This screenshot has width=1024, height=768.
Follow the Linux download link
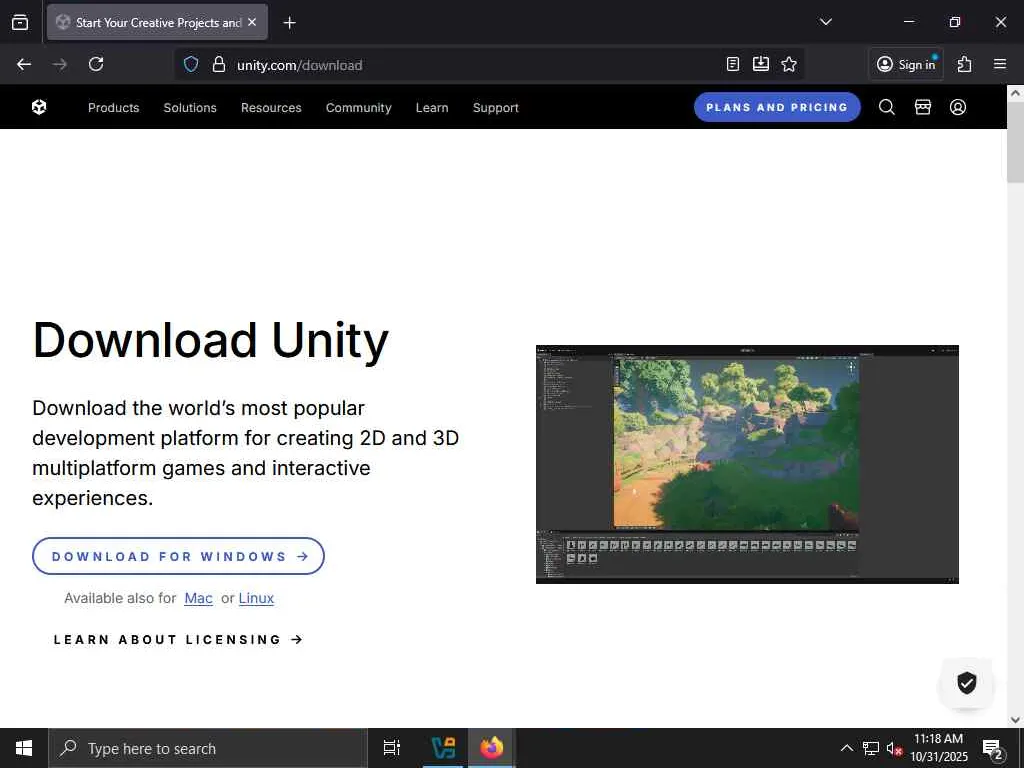[256, 598]
